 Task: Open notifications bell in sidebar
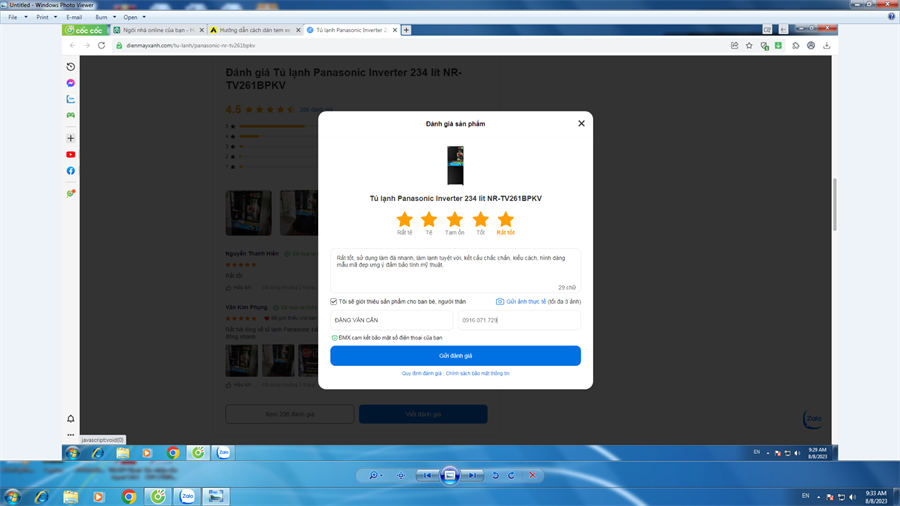[71, 419]
